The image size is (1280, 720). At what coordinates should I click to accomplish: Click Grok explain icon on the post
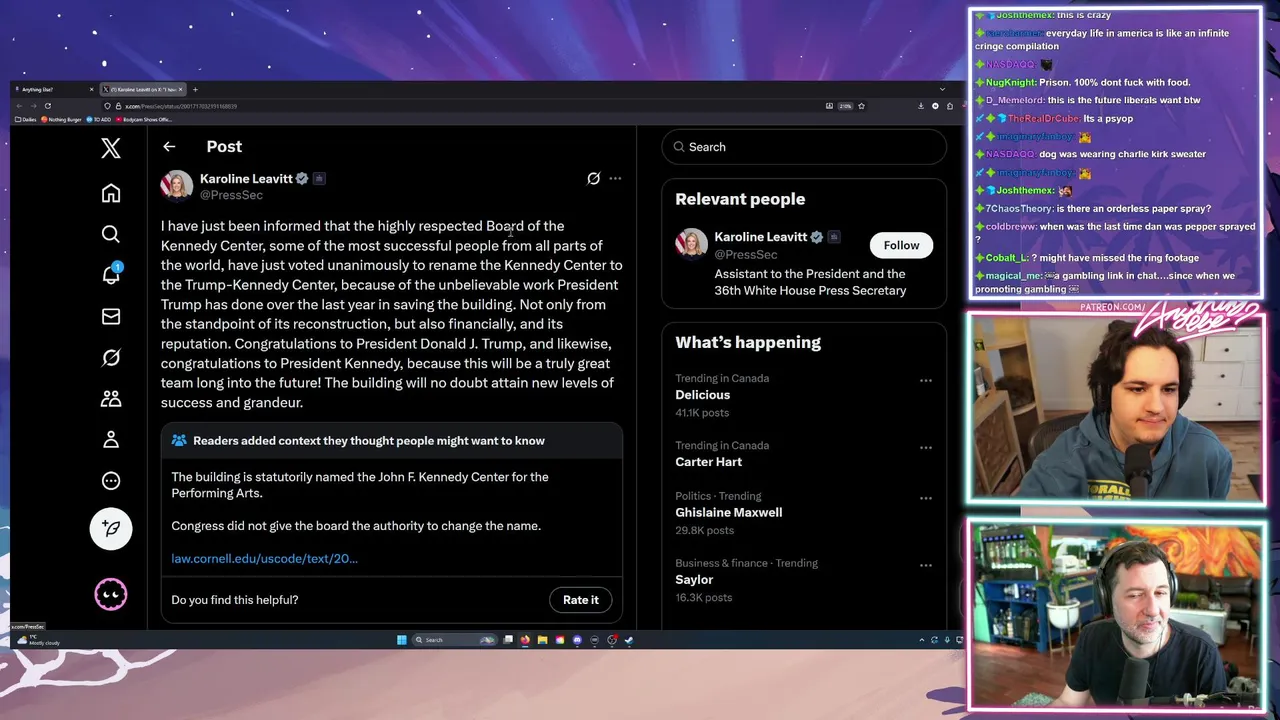(593, 178)
